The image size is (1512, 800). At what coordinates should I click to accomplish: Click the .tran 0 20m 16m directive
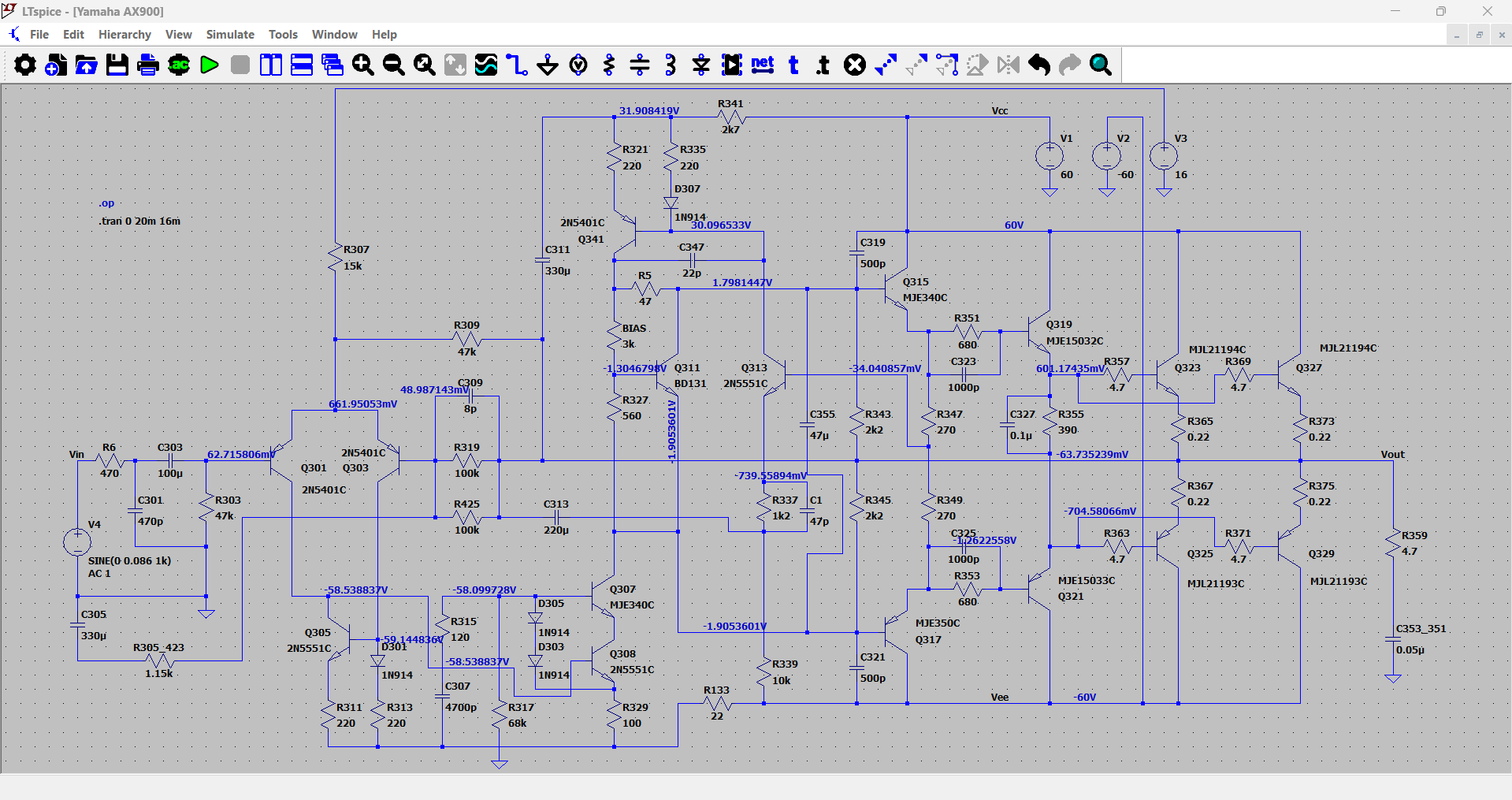tap(139, 221)
